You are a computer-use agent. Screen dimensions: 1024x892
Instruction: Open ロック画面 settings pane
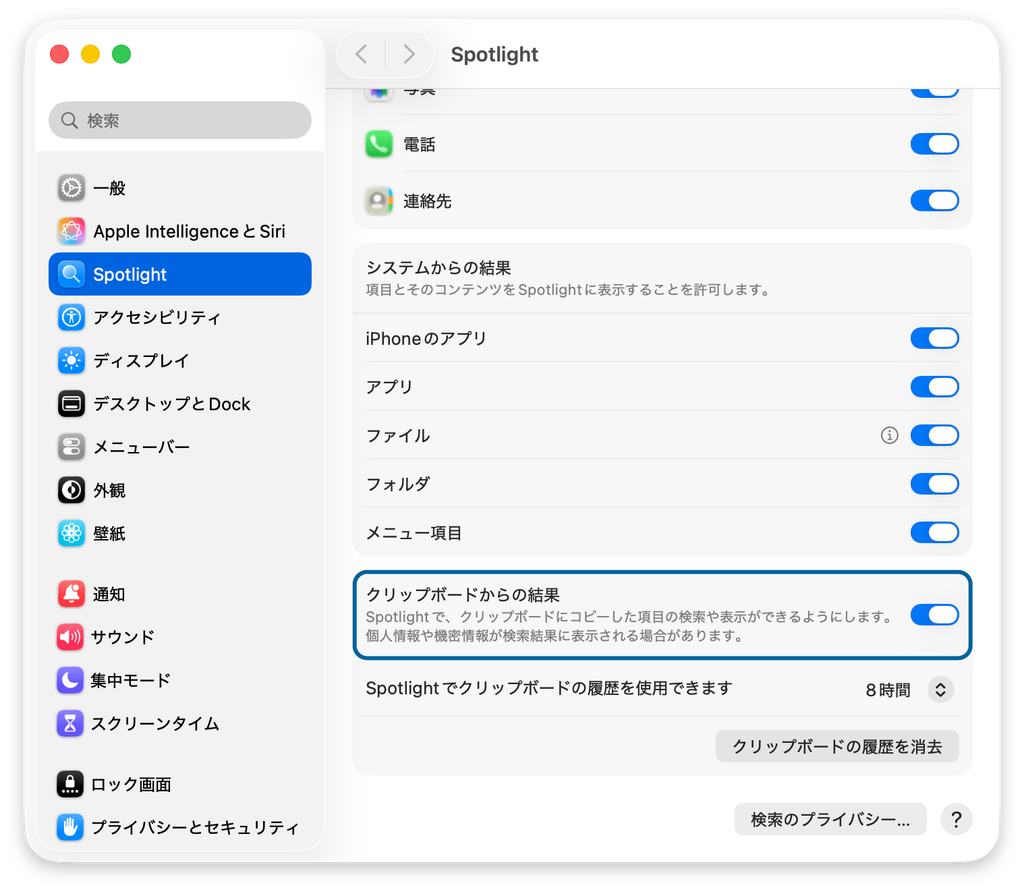click(x=180, y=784)
